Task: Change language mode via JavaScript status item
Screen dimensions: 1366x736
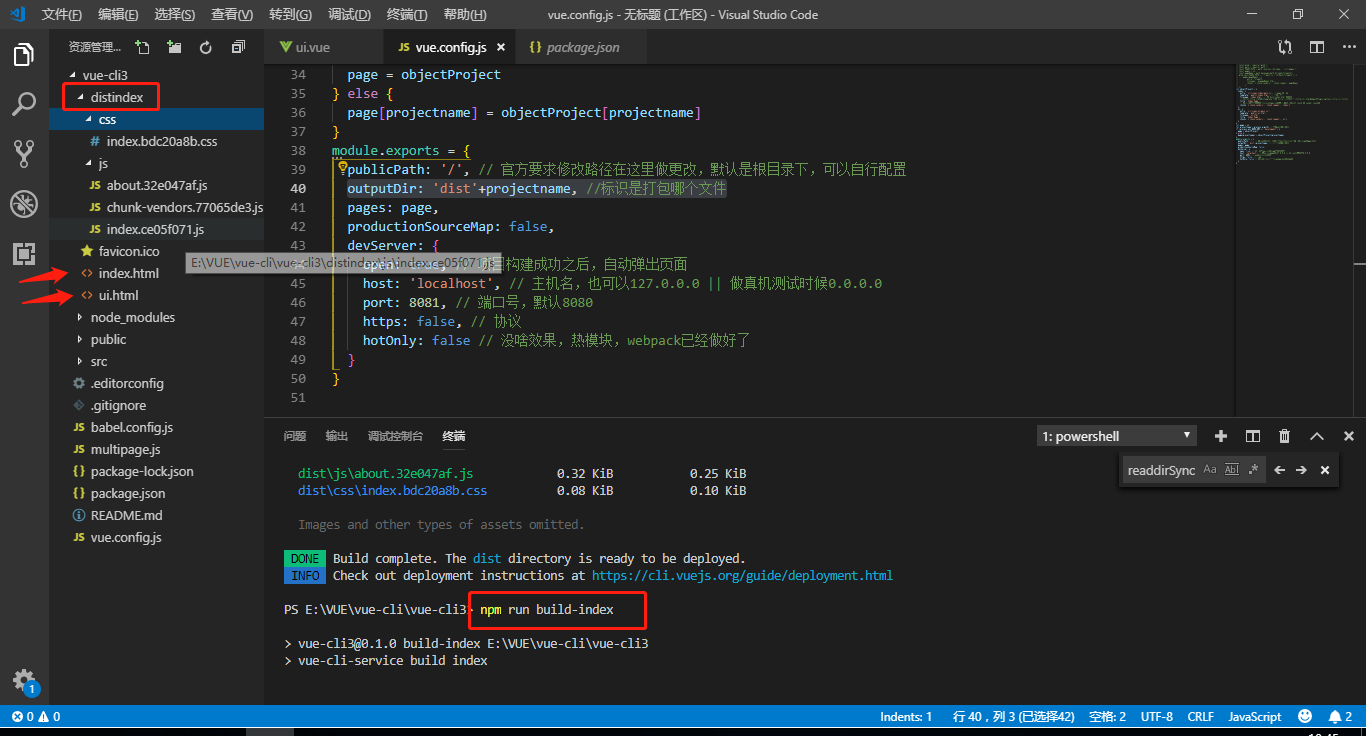Action: pyautogui.click(x=1254, y=716)
